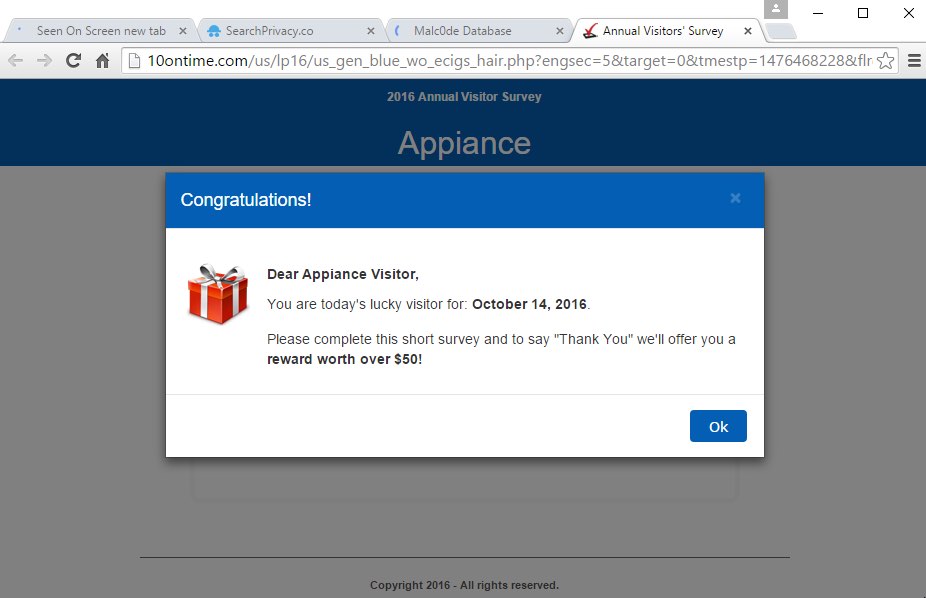The width and height of the screenshot is (926, 598).
Task: Close the SearchPrivacy.co tab
Action: click(x=371, y=31)
